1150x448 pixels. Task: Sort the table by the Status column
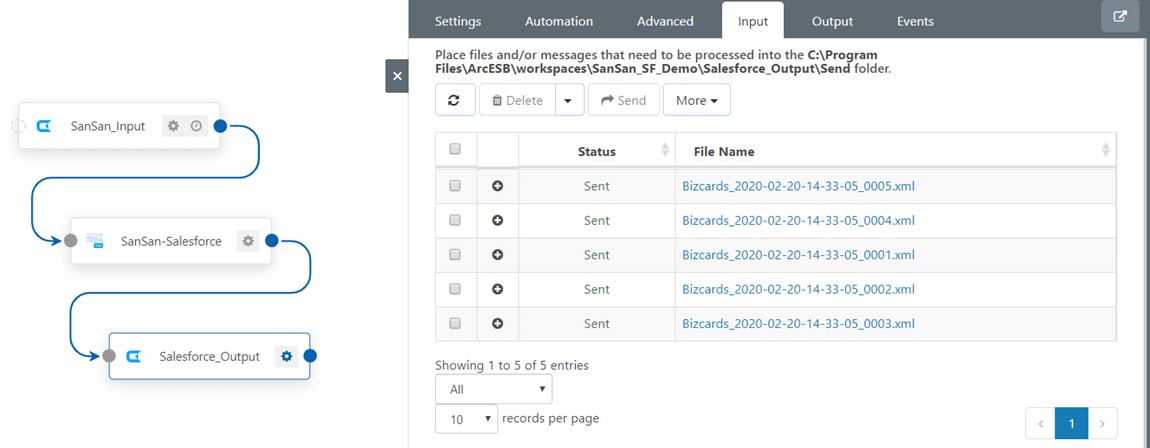point(597,151)
